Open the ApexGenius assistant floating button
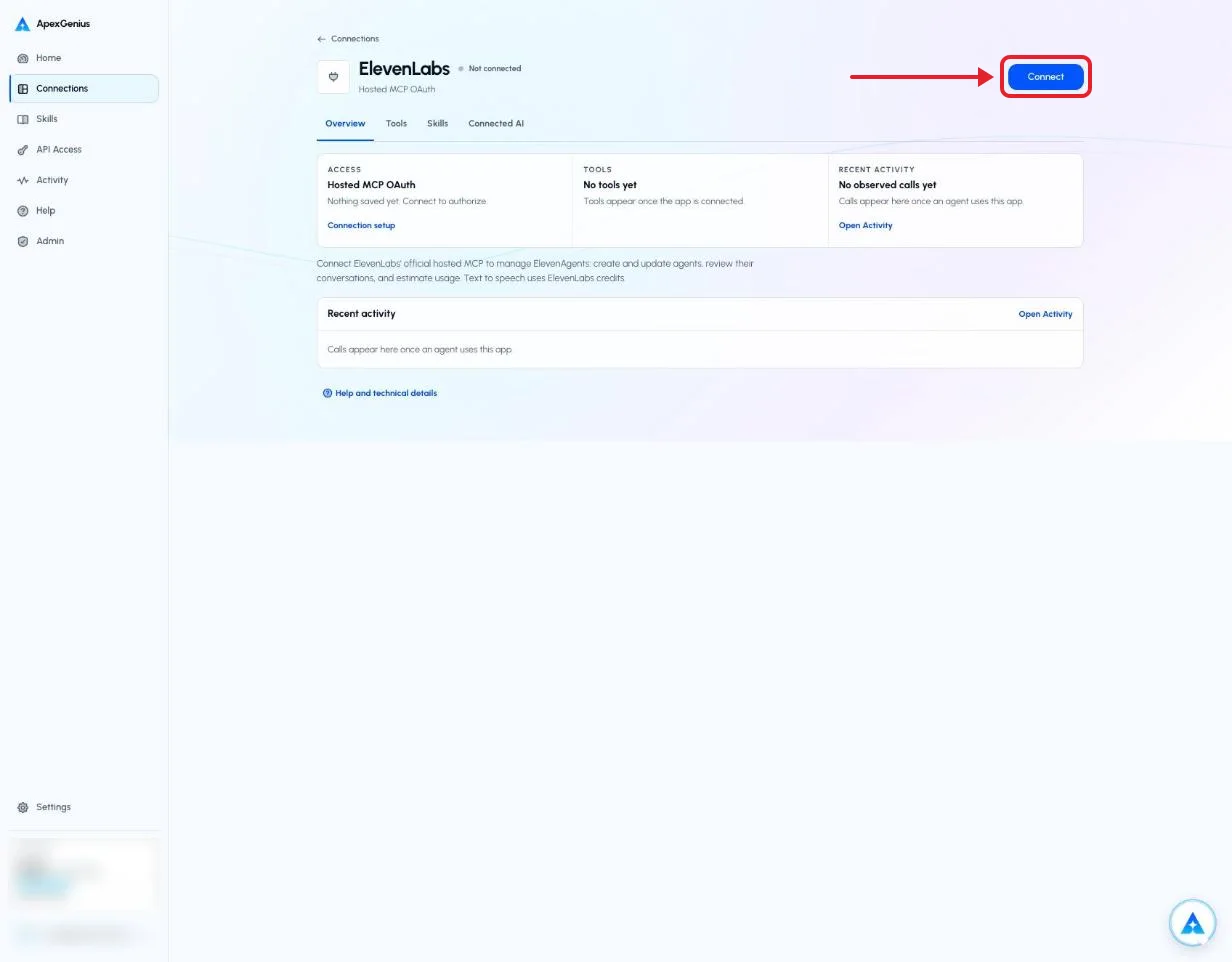Screen dimensions: 1232x962 pyautogui.click(x=1192, y=923)
